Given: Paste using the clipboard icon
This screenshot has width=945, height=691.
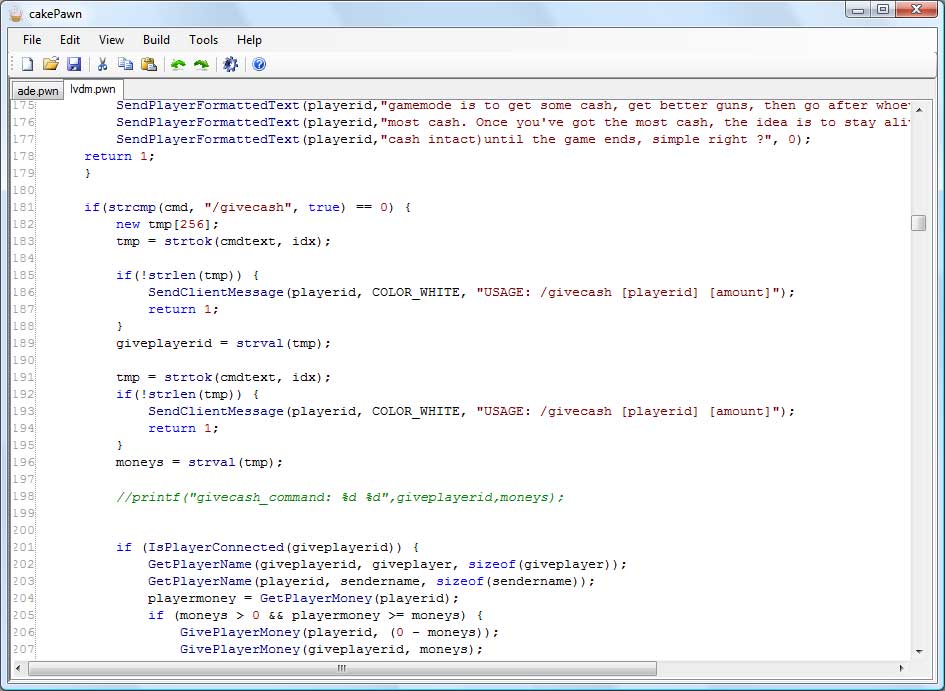Looking at the screenshot, I should coord(148,65).
